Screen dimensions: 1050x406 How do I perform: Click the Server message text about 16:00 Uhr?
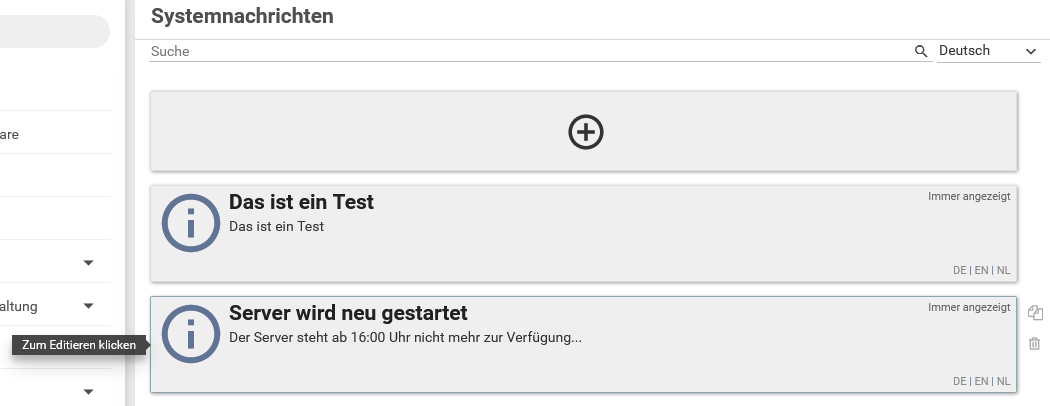click(x=405, y=338)
